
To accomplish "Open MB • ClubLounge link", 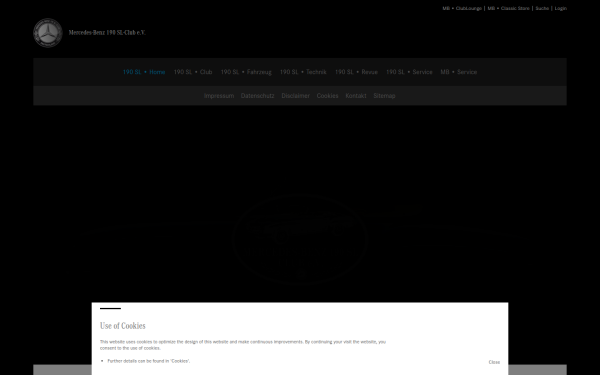I will click(462, 8).
